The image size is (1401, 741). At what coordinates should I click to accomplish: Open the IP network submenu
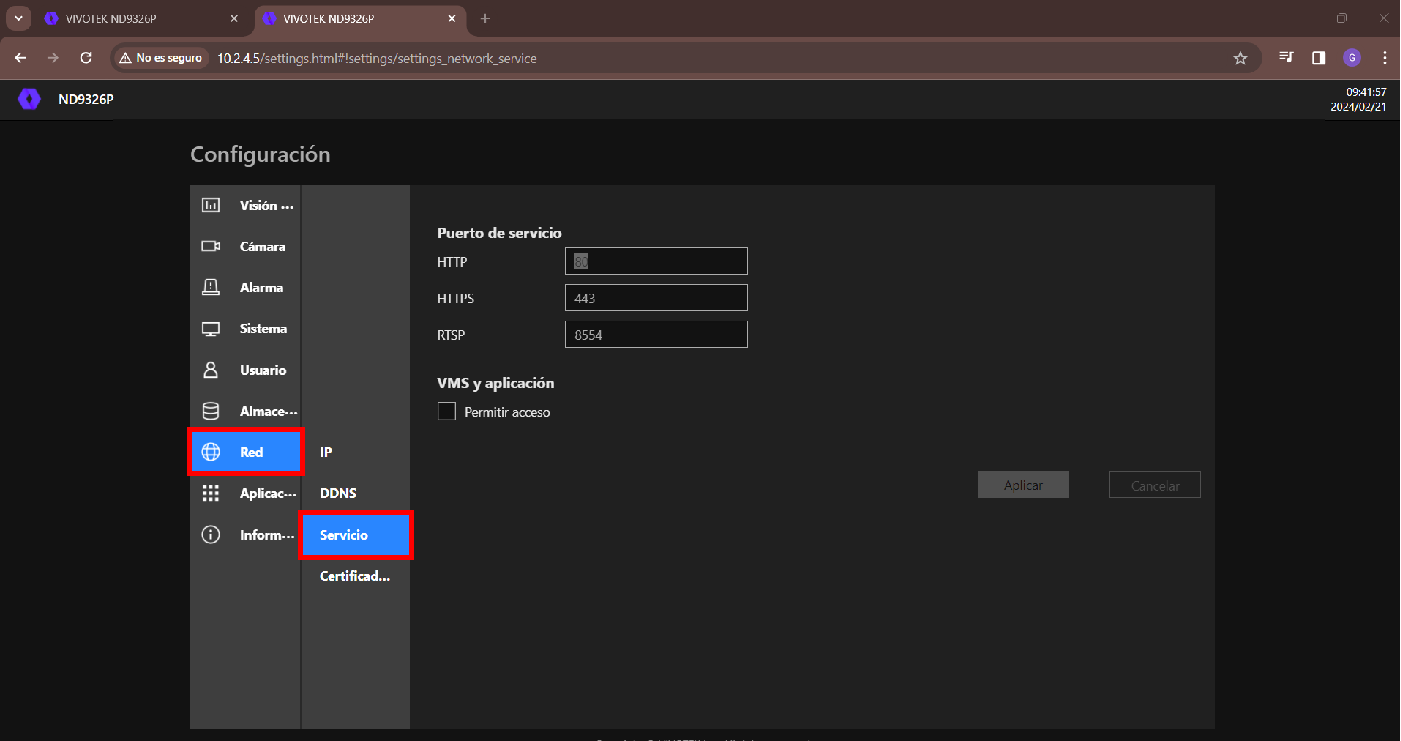tap(356, 452)
